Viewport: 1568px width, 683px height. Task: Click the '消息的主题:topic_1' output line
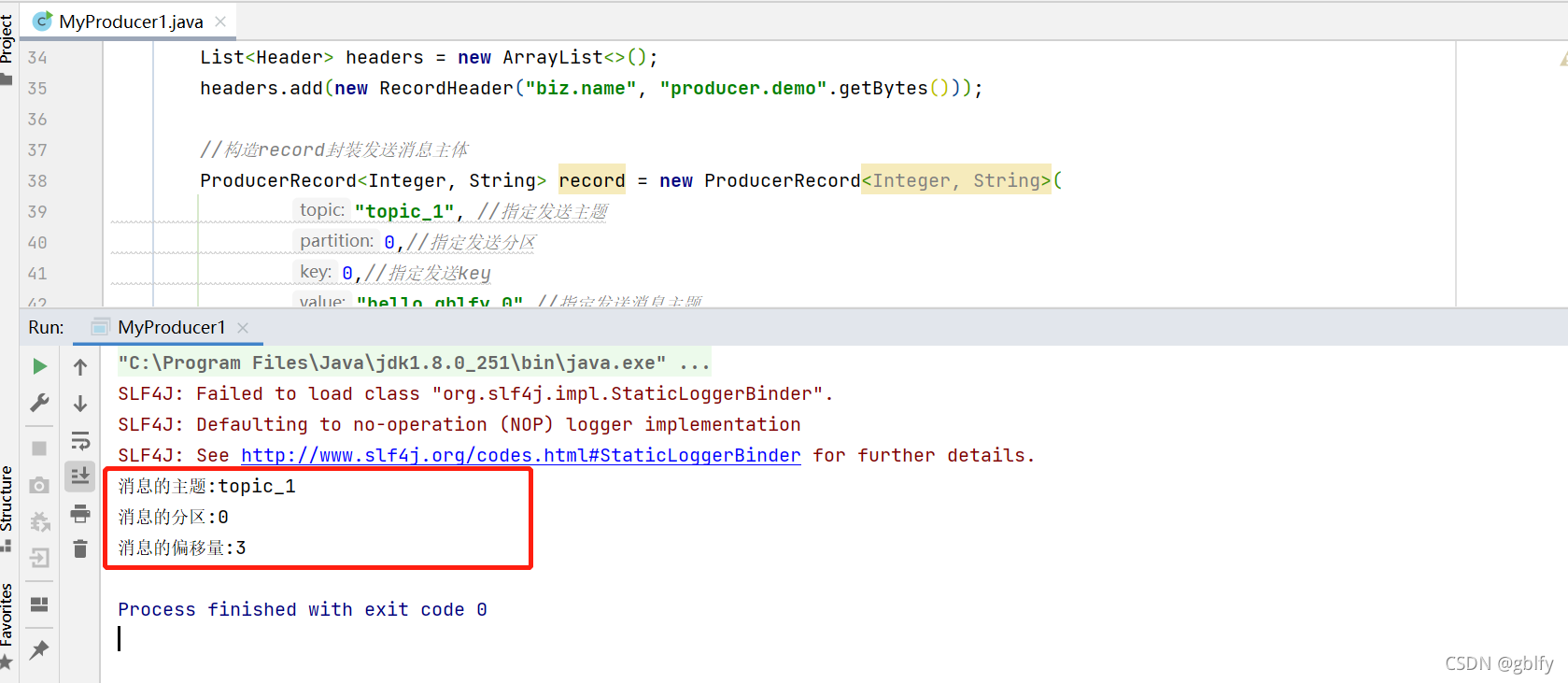[x=207, y=486]
